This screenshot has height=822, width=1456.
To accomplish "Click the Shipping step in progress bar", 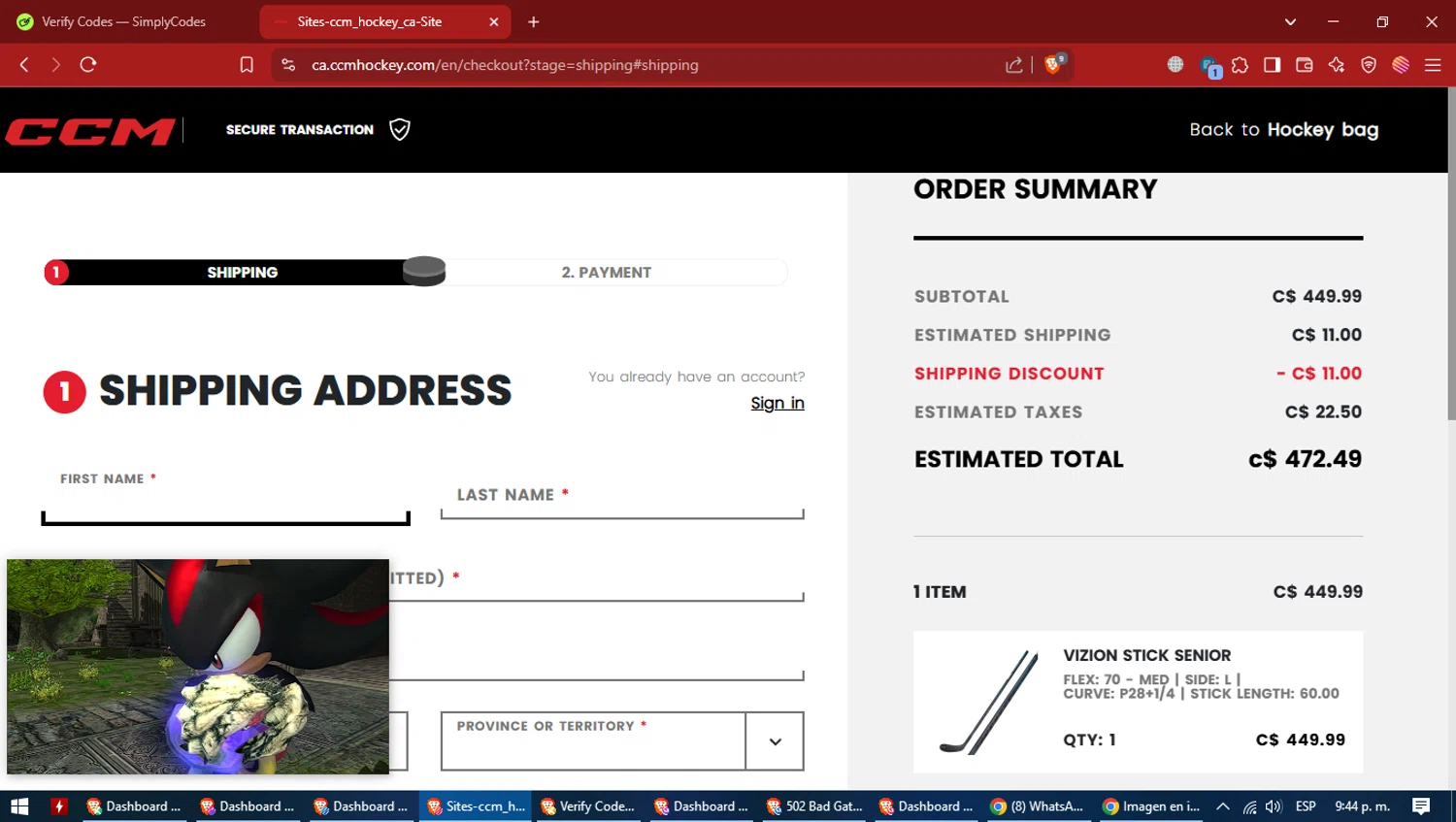I will click(243, 273).
